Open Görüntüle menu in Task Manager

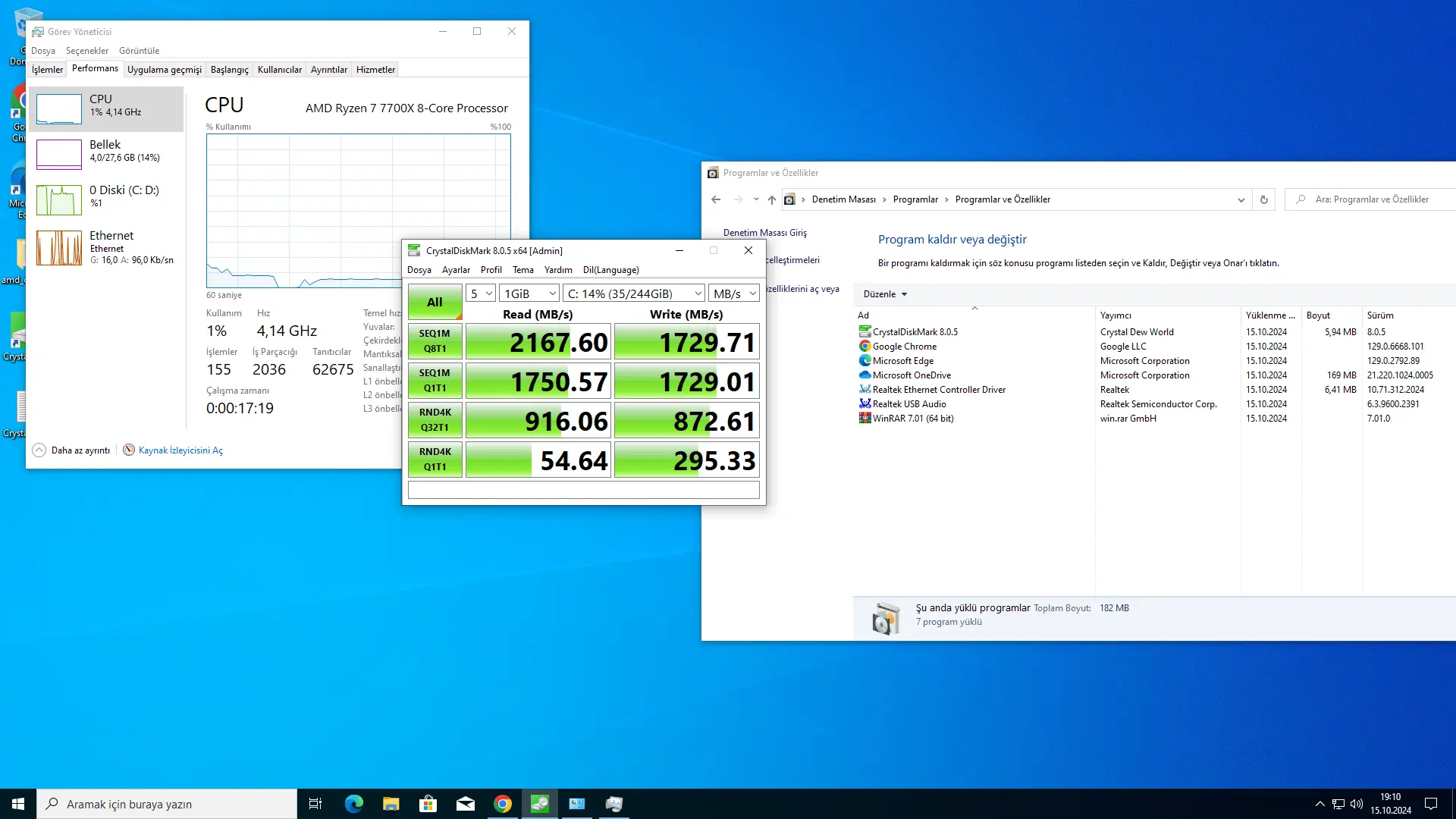pos(140,51)
